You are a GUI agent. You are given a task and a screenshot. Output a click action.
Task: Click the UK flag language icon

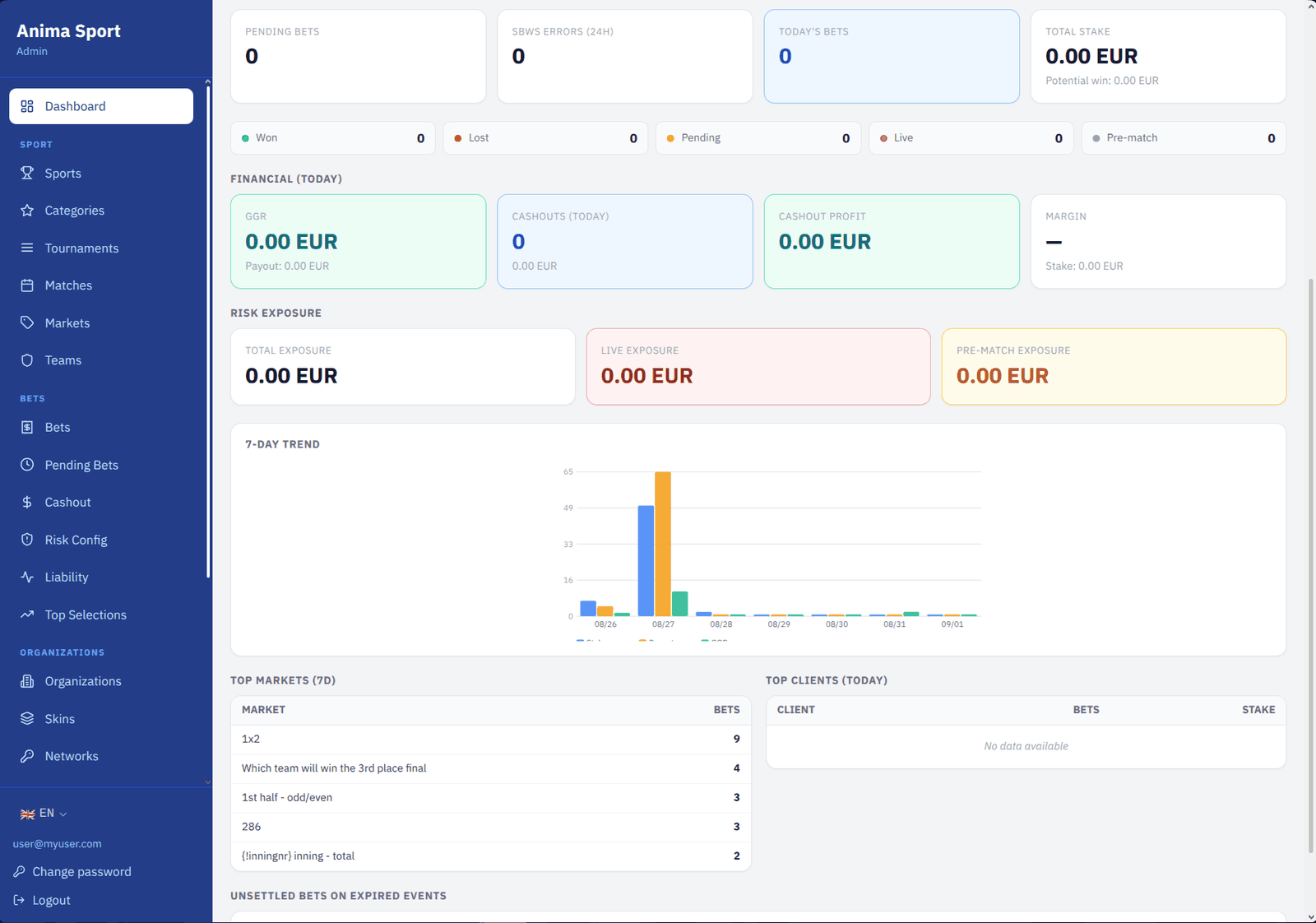[x=27, y=814]
